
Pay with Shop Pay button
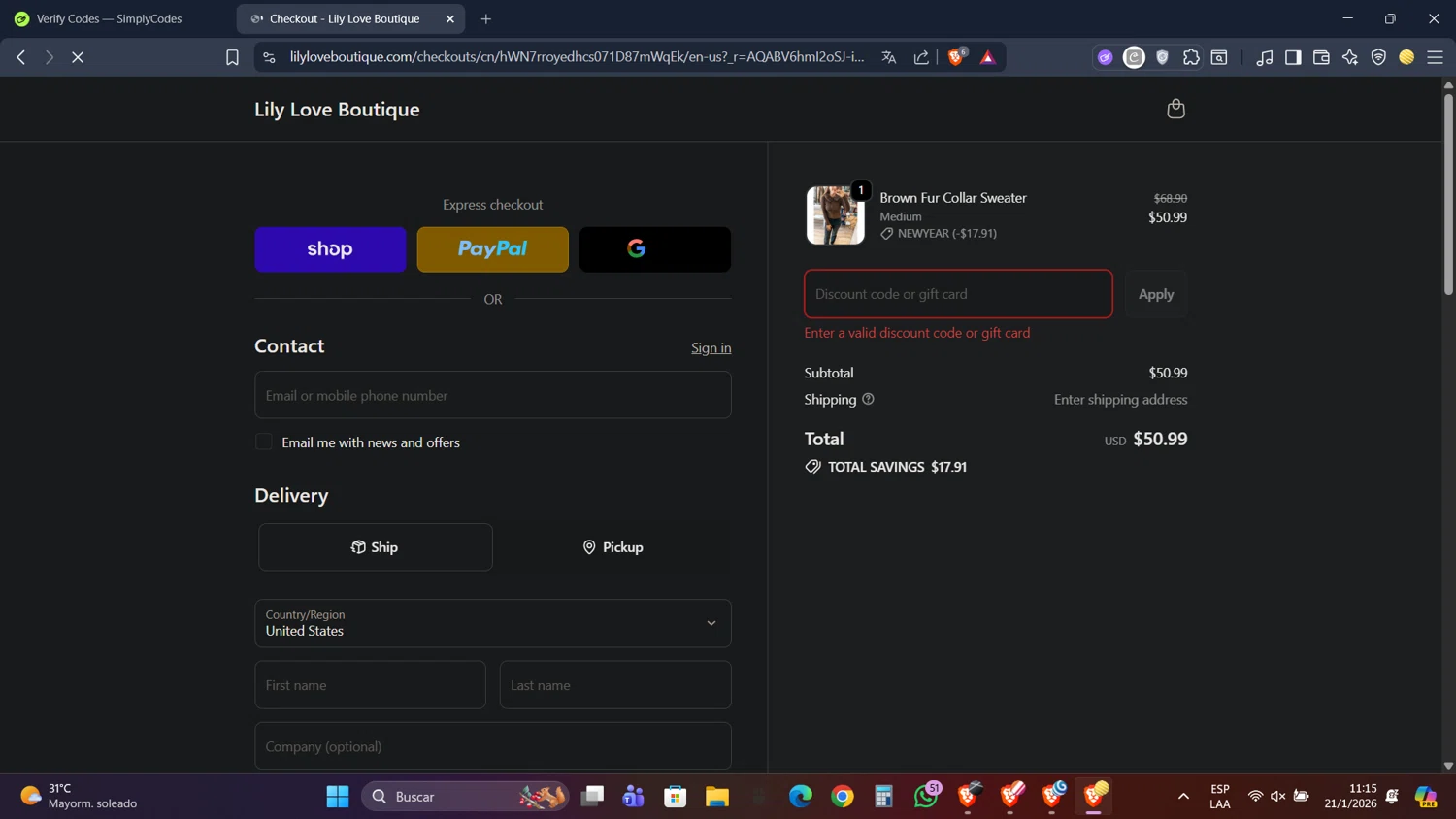coord(330,249)
